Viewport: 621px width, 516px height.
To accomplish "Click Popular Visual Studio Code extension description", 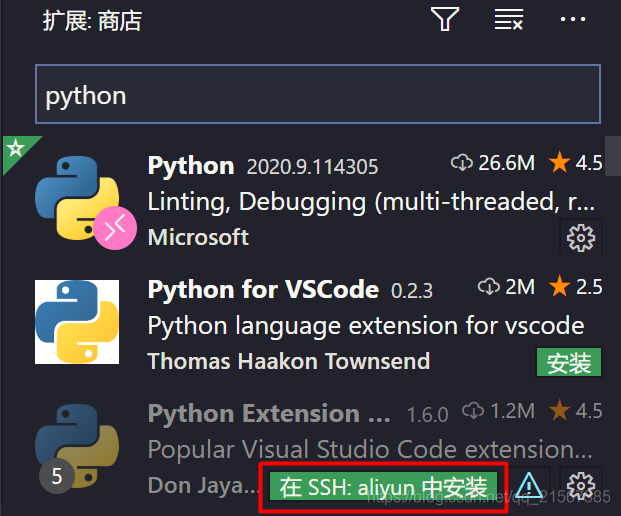I will coord(370,449).
